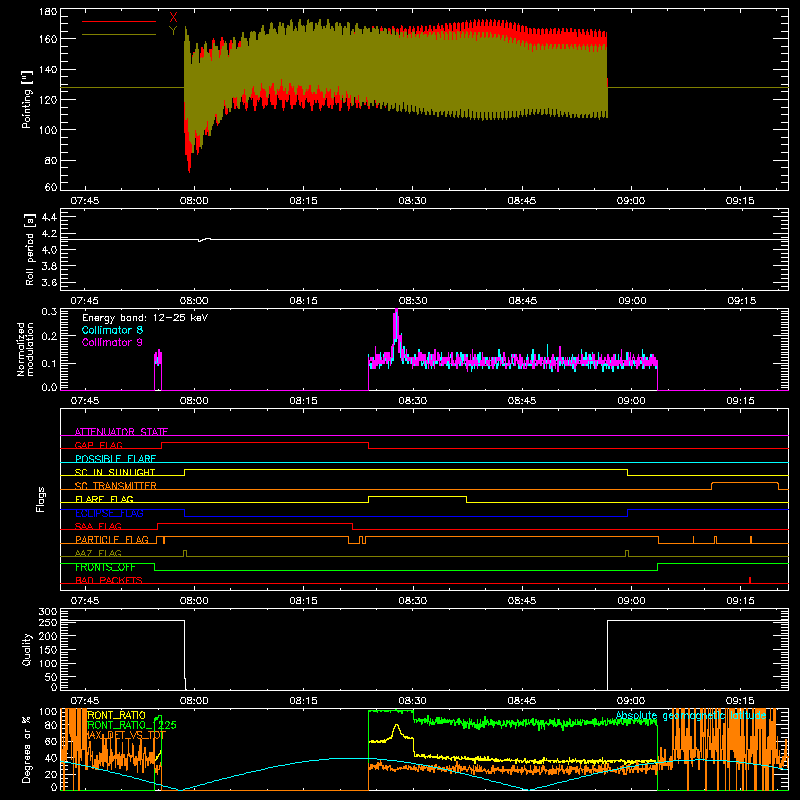Click the 'Roll period [s]' axis title

click(30, 249)
